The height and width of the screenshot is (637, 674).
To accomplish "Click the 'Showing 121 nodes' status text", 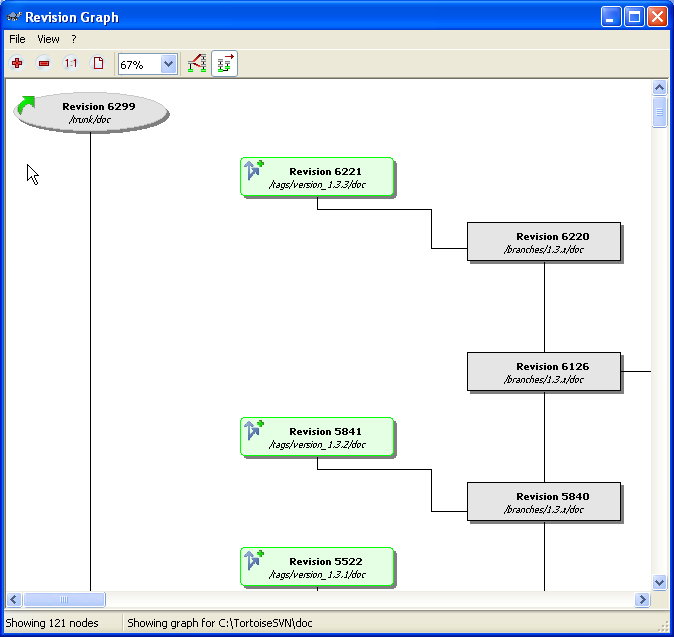I will [x=52, y=623].
